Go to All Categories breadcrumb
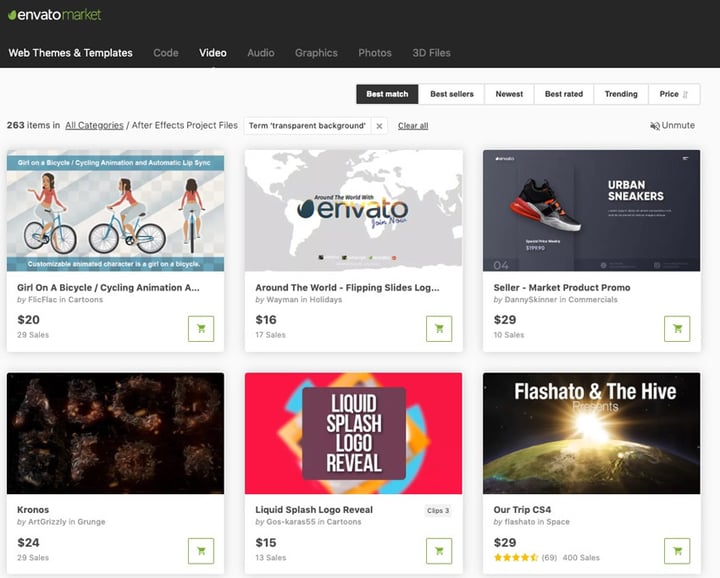The width and height of the screenshot is (720, 578). [94, 125]
